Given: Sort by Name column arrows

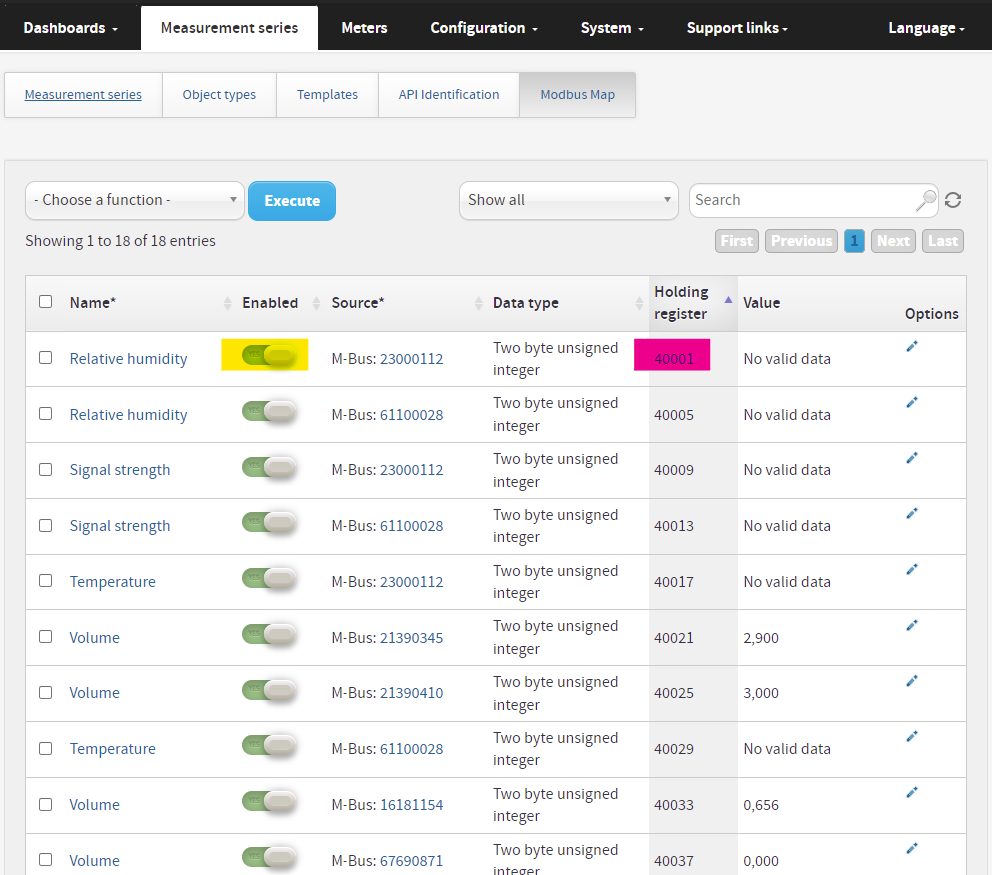Looking at the screenshot, I should point(227,303).
